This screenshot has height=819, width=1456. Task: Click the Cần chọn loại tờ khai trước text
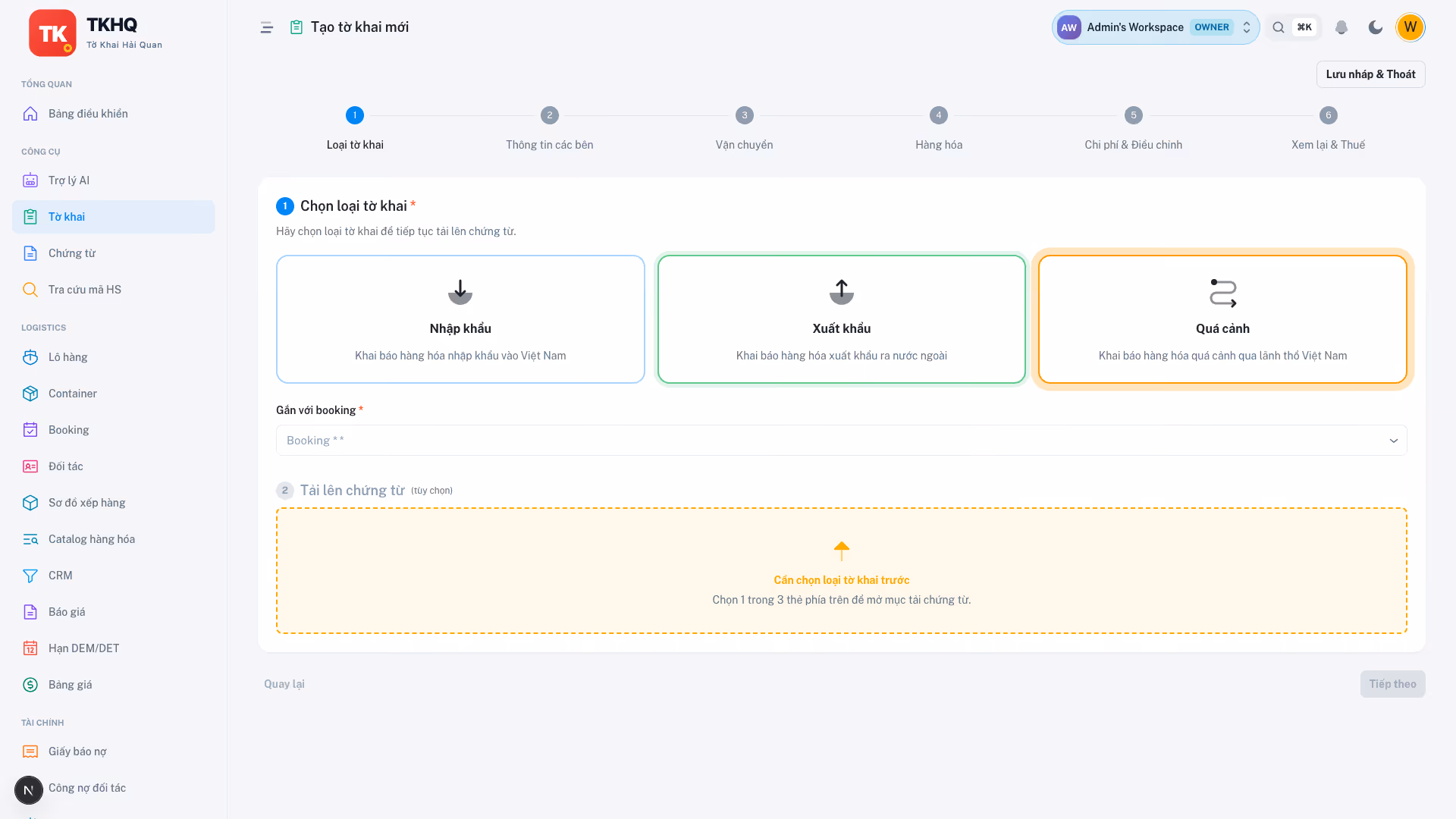842,580
